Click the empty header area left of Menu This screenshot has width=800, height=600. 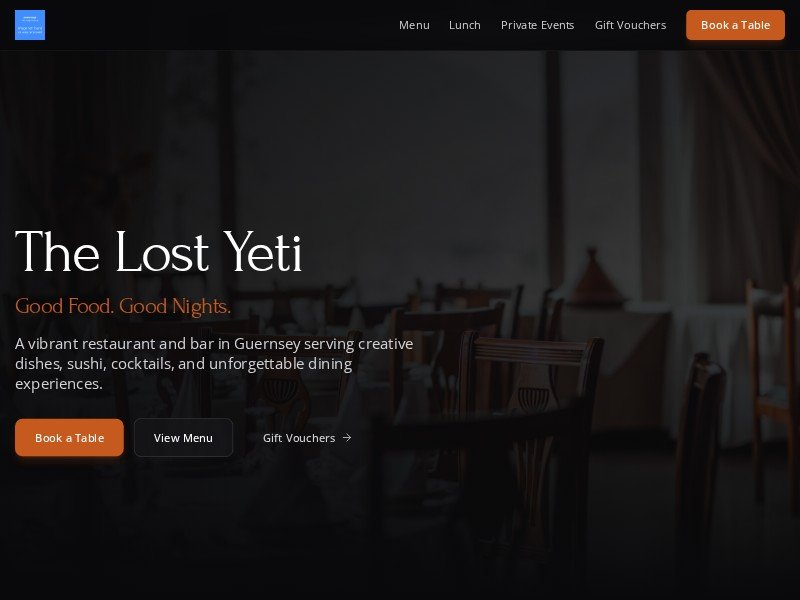click(x=219, y=25)
